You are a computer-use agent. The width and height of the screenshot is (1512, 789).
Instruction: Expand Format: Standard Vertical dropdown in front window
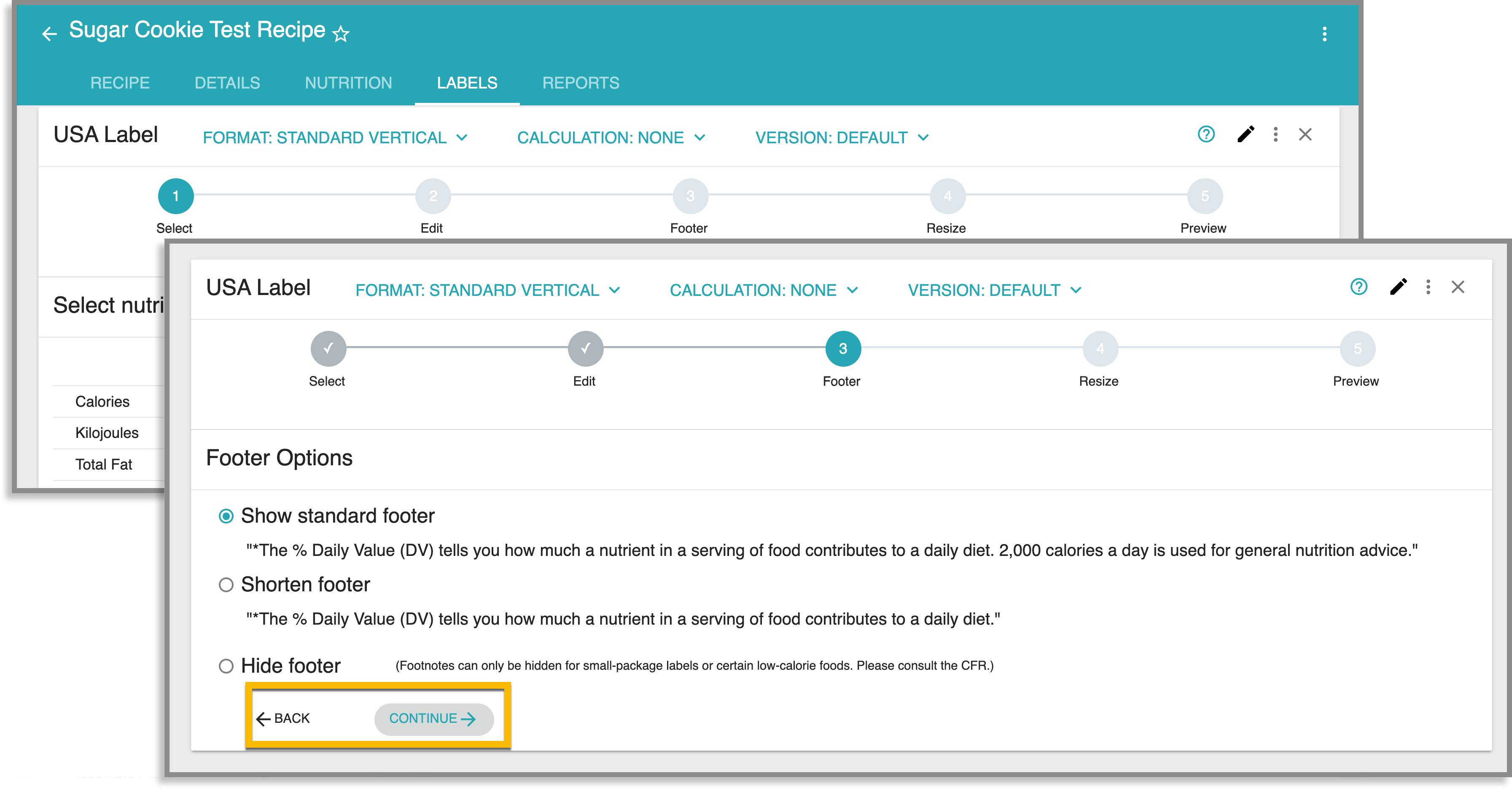click(488, 290)
